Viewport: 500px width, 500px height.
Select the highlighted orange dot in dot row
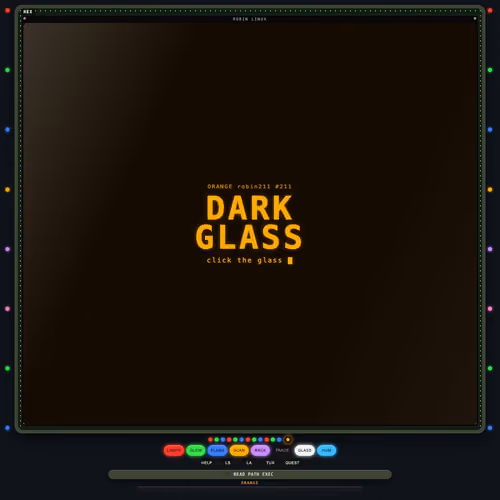coord(288,440)
